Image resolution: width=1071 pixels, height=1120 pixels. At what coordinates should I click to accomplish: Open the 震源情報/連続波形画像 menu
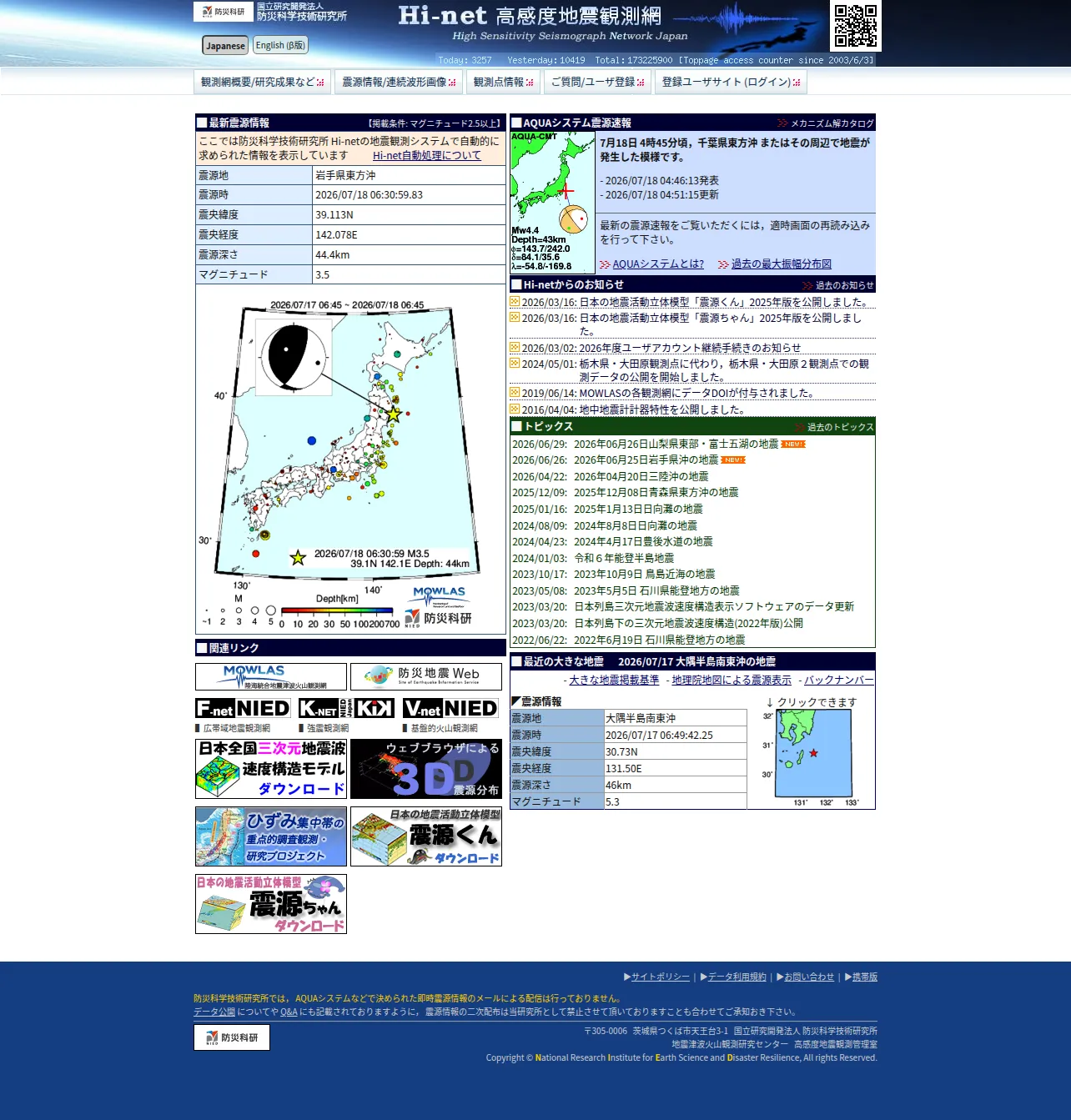[x=400, y=82]
